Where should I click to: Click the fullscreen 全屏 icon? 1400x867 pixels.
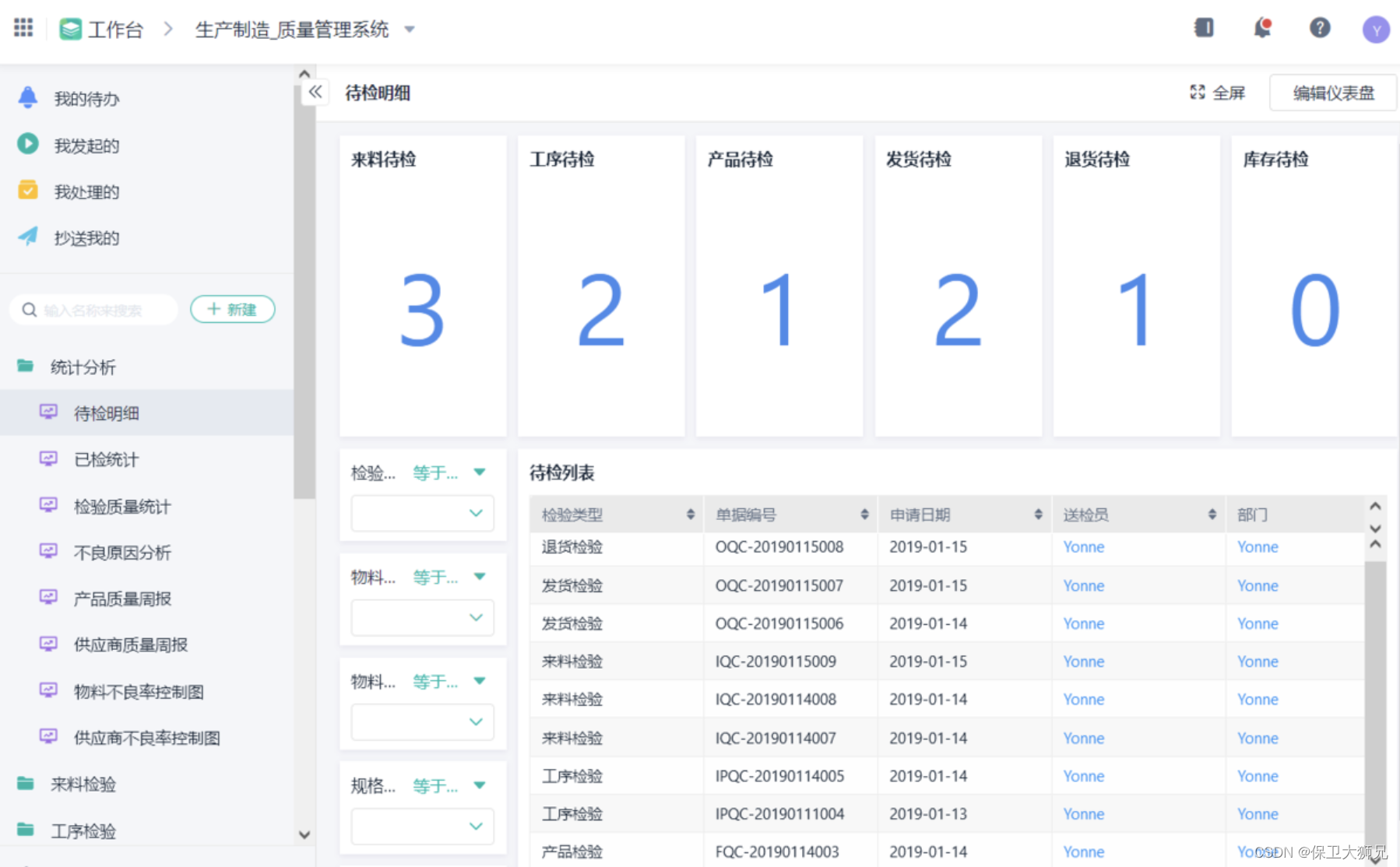point(1198,93)
